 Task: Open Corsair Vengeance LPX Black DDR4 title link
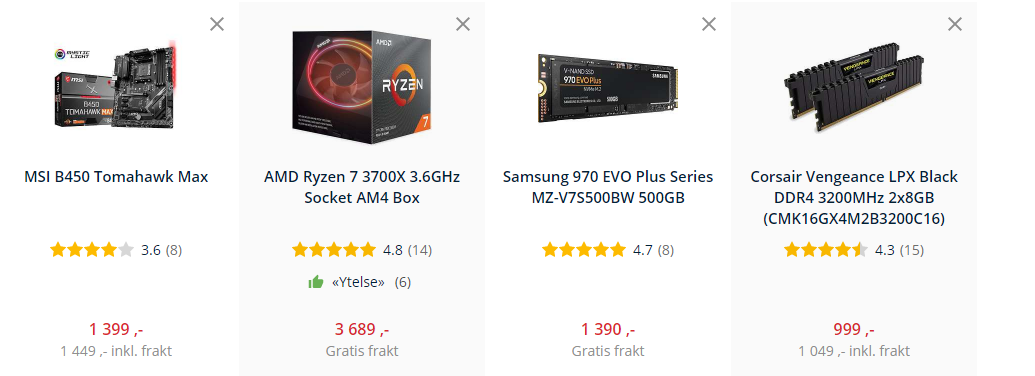pos(854,198)
